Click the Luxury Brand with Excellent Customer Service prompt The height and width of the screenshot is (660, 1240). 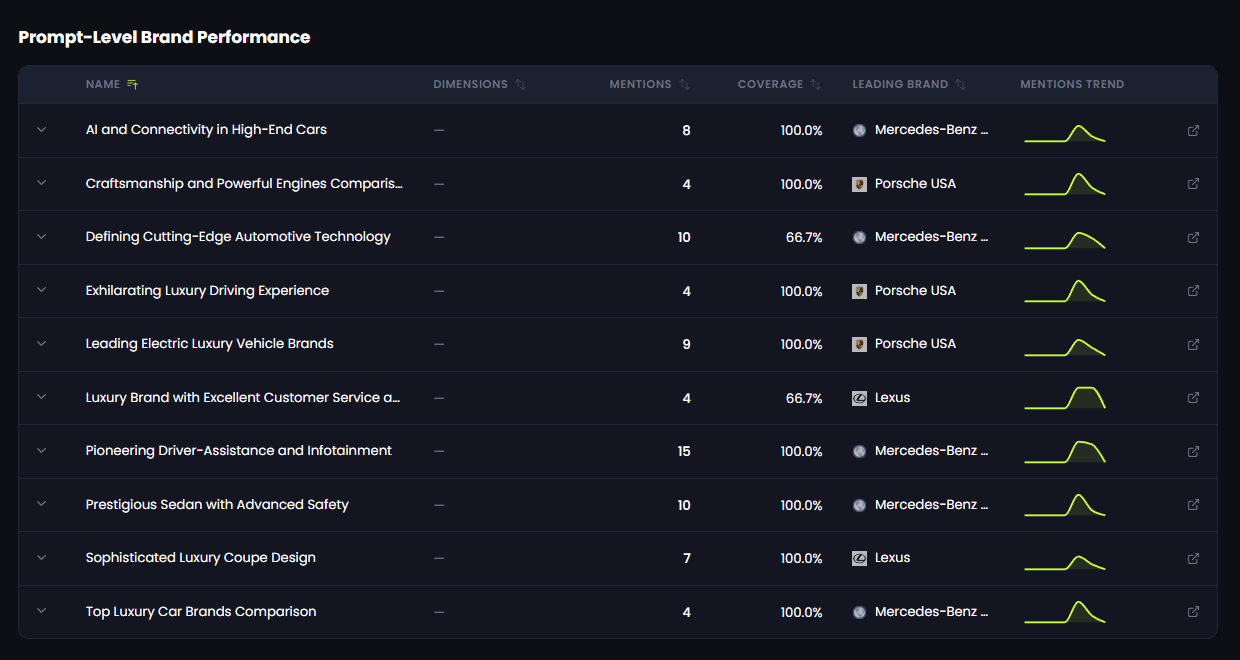[242, 398]
